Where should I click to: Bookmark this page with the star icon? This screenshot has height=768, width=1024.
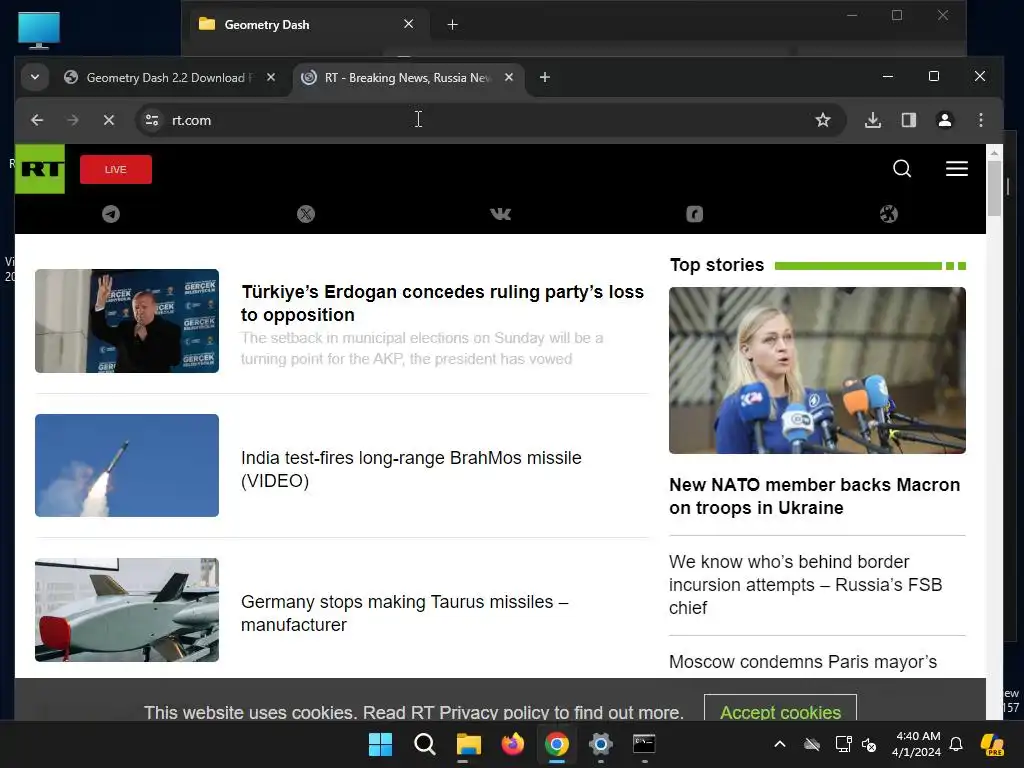pos(823,120)
